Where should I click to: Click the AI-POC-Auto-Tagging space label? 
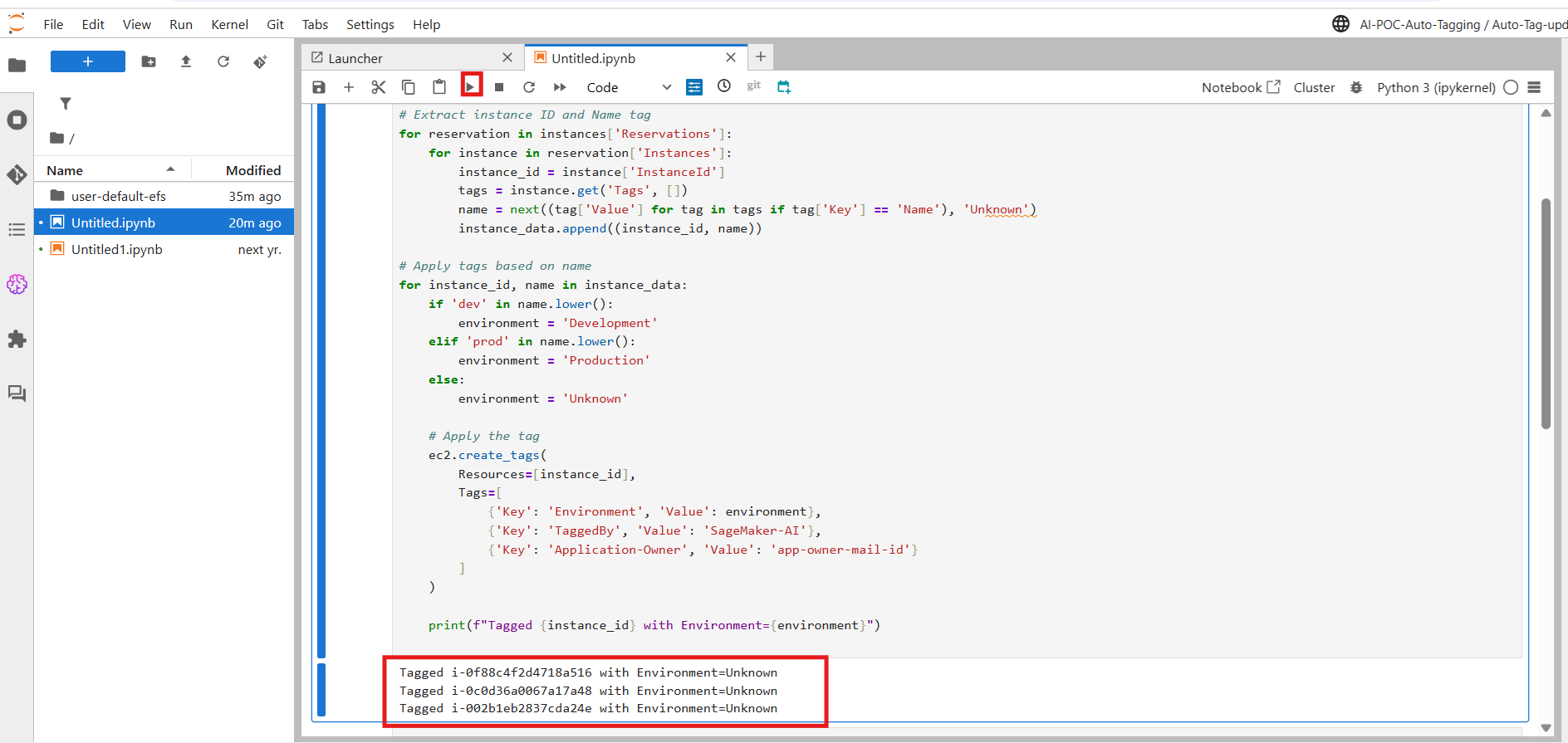pyautogui.click(x=1420, y=25)
